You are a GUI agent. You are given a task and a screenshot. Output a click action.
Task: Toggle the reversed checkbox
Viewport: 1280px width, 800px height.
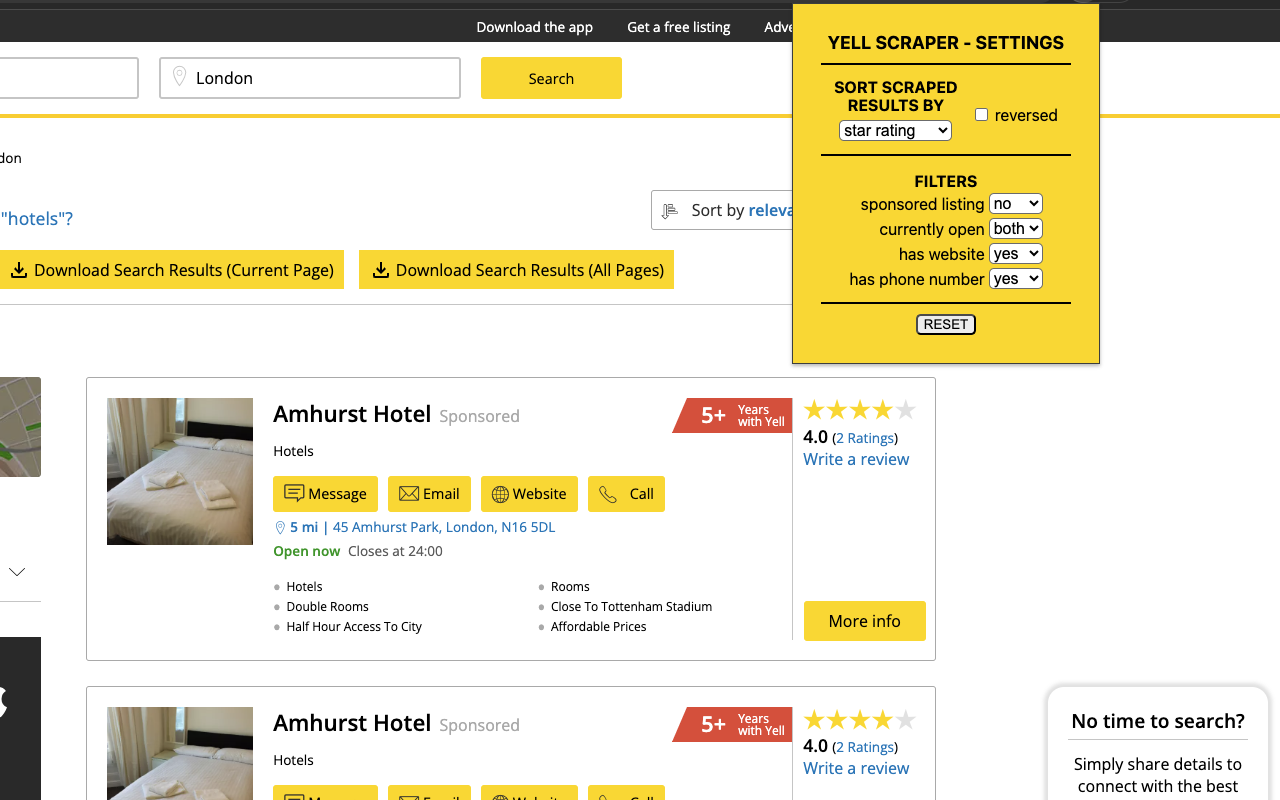coord(981,115)
